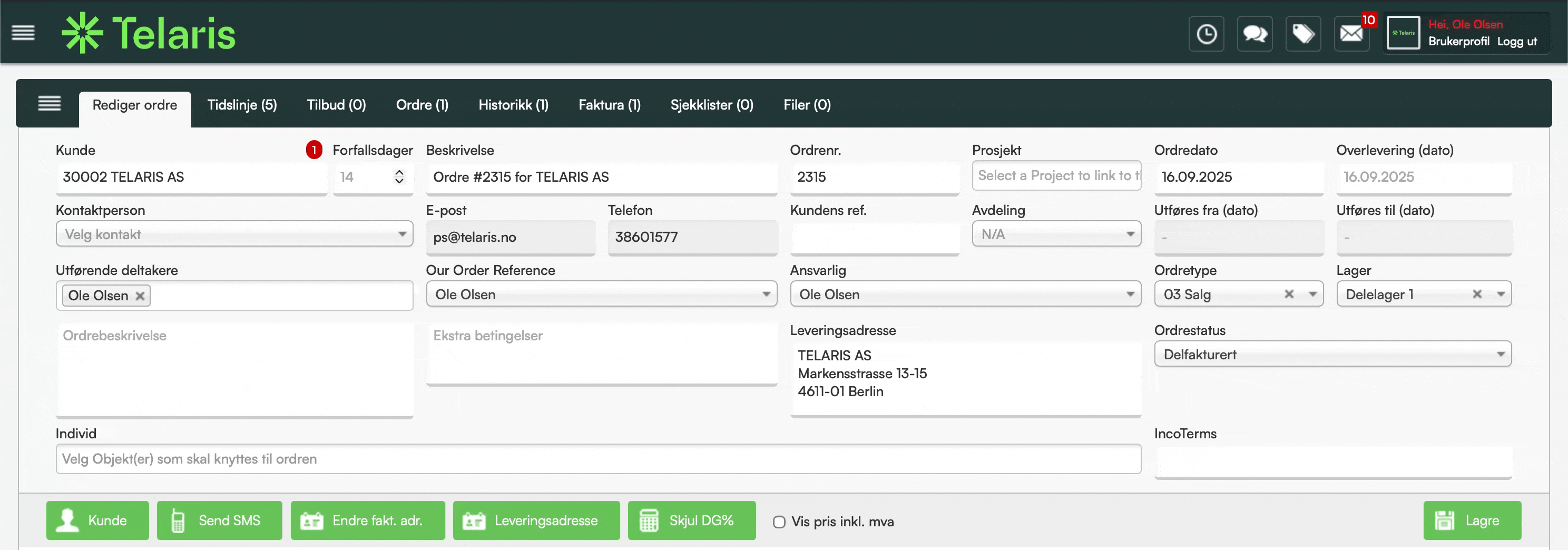Image resolution: width=1568 pixels, height=550 pixels.
Task: Click the IncoTerms field
Action: point(1333,463)
